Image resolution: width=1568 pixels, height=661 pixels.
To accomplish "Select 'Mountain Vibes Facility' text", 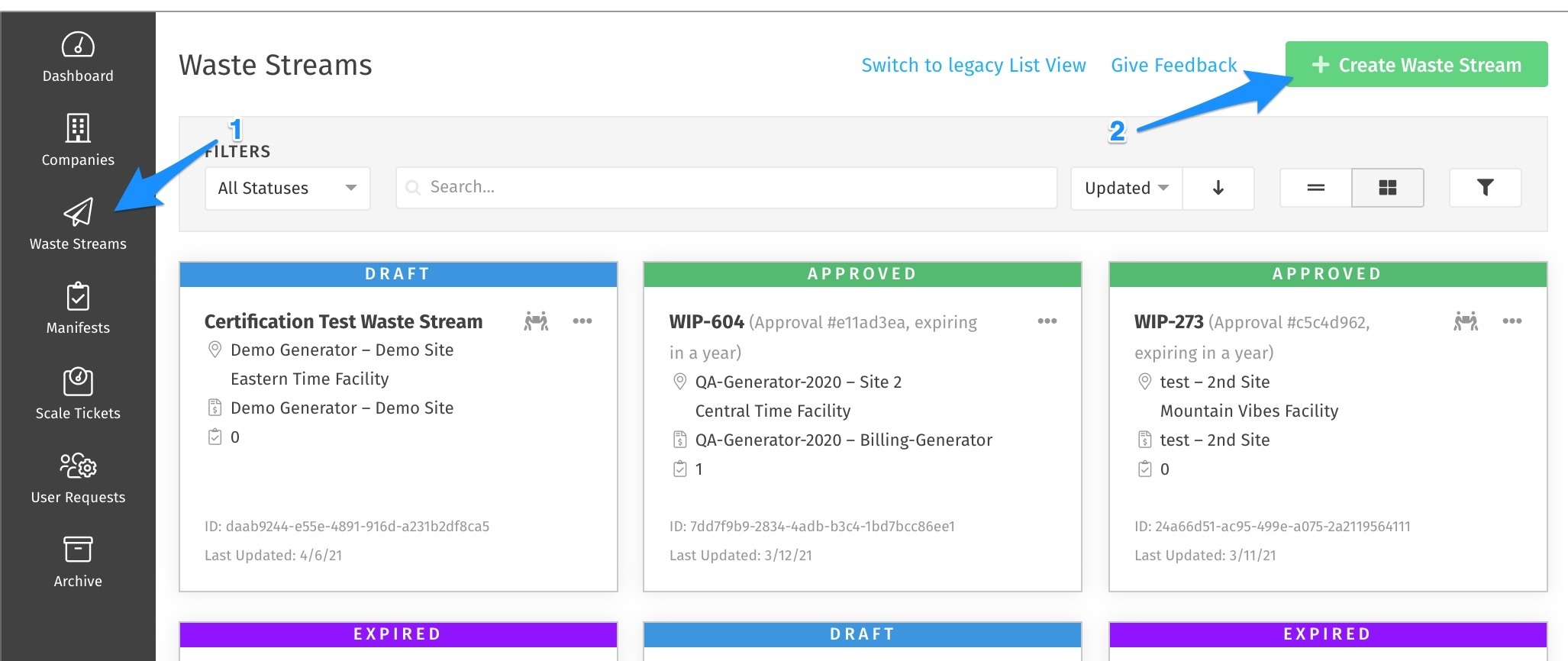I will point(1249,411).
